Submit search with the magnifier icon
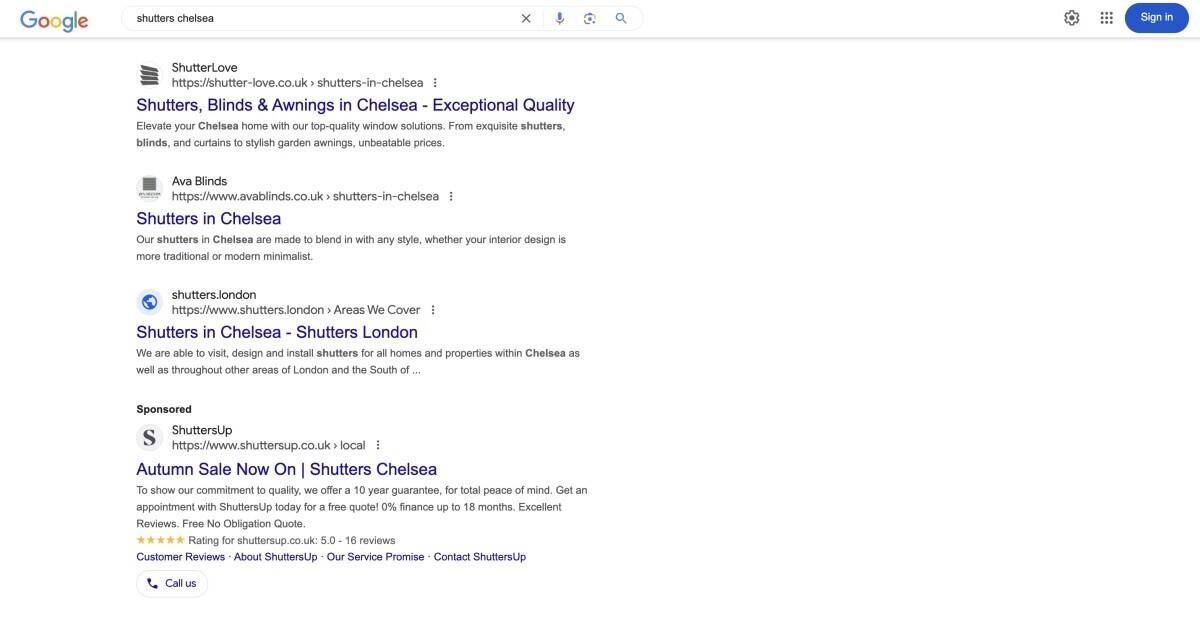 (x=621, y=18)
